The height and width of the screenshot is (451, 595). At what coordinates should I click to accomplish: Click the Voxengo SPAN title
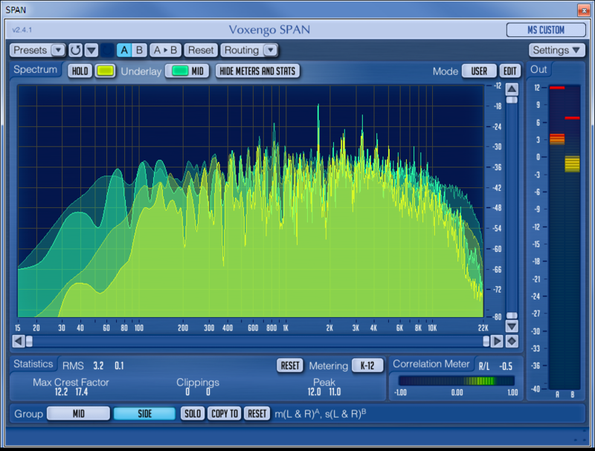[x=269, y=30]
